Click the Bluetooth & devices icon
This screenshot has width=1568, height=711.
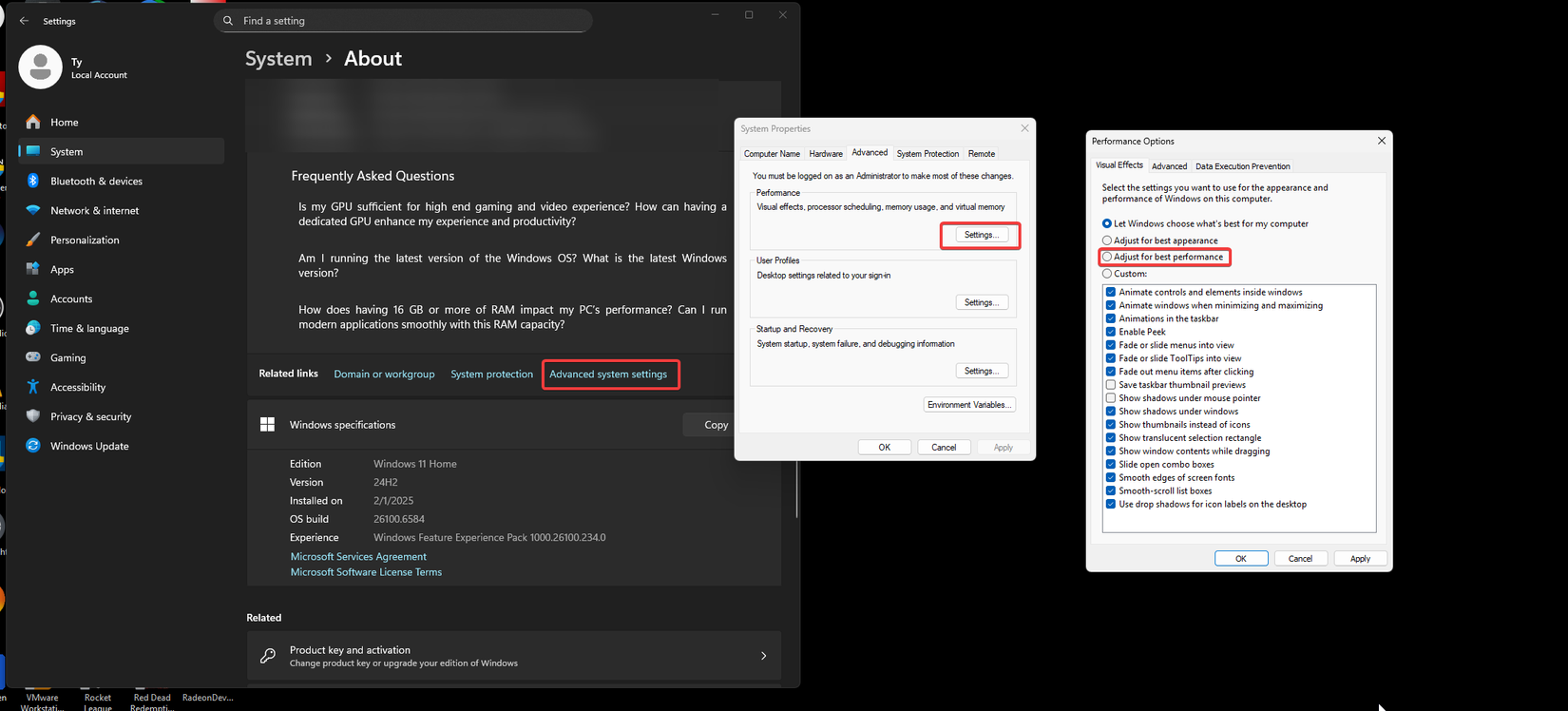pyautogui.click(x=33, y=181)
